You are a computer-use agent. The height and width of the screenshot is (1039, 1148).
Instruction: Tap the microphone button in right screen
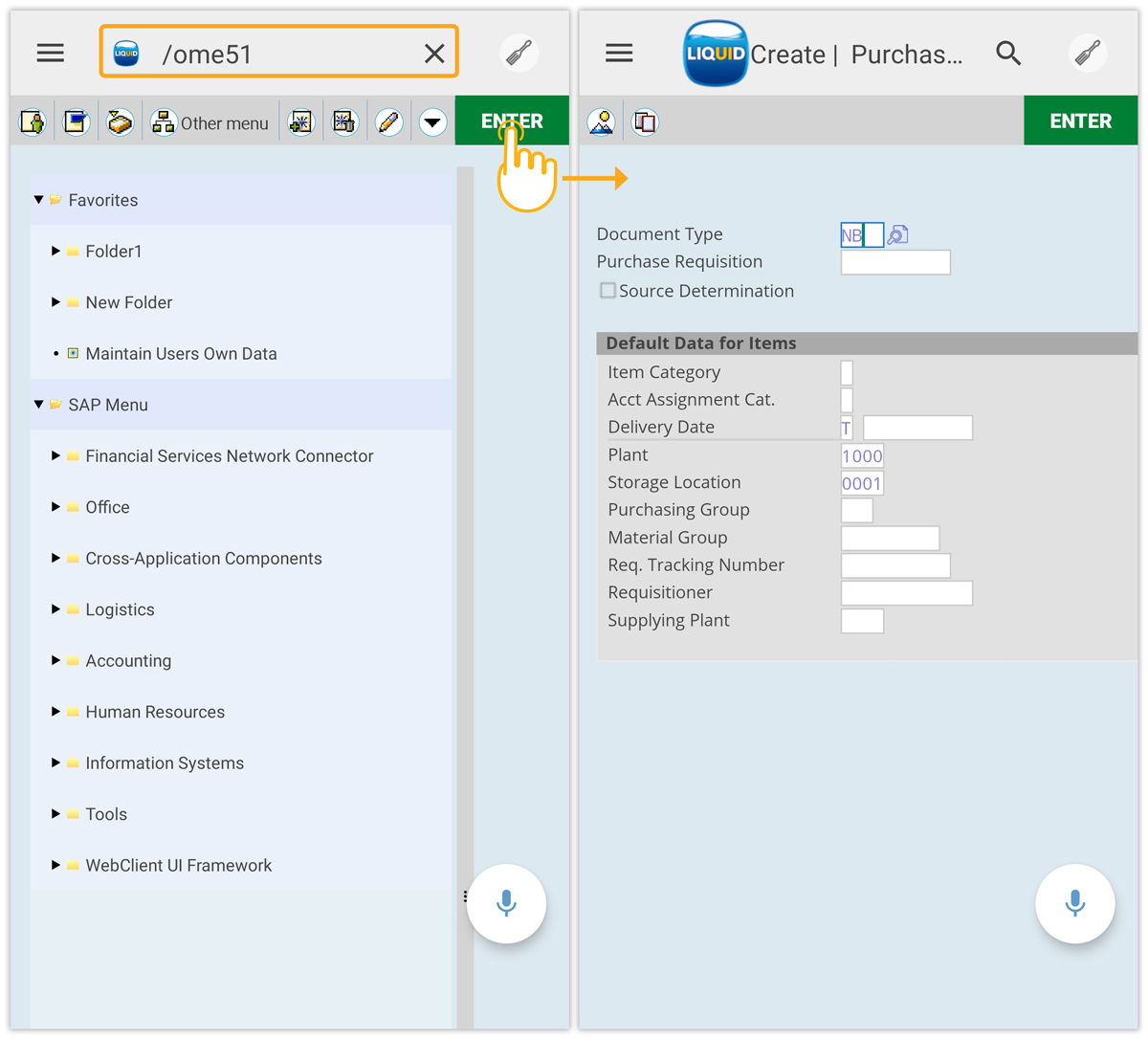click(1075, 903)
